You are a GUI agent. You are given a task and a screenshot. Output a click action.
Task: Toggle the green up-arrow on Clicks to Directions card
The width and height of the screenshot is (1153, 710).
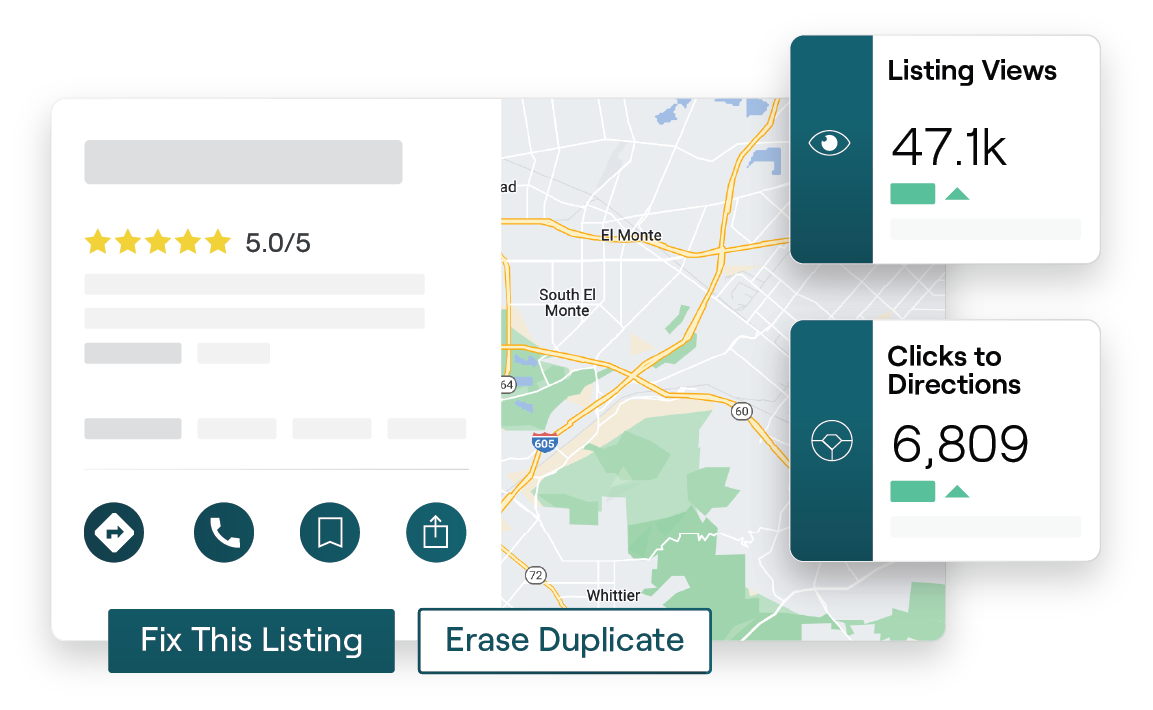point(957,492)
